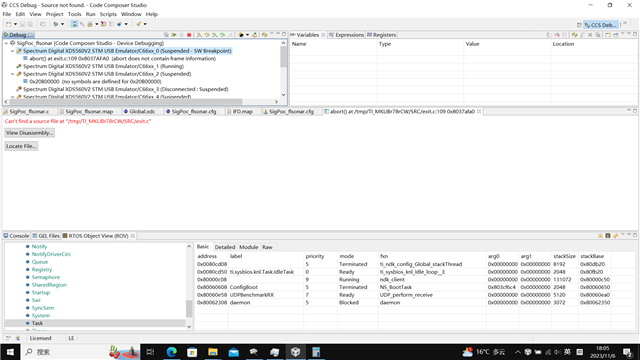Viewport: 640px width, 360px height.
Task: Click the green Resume button in Debug toolbar
Action: [x=174, y=35]
